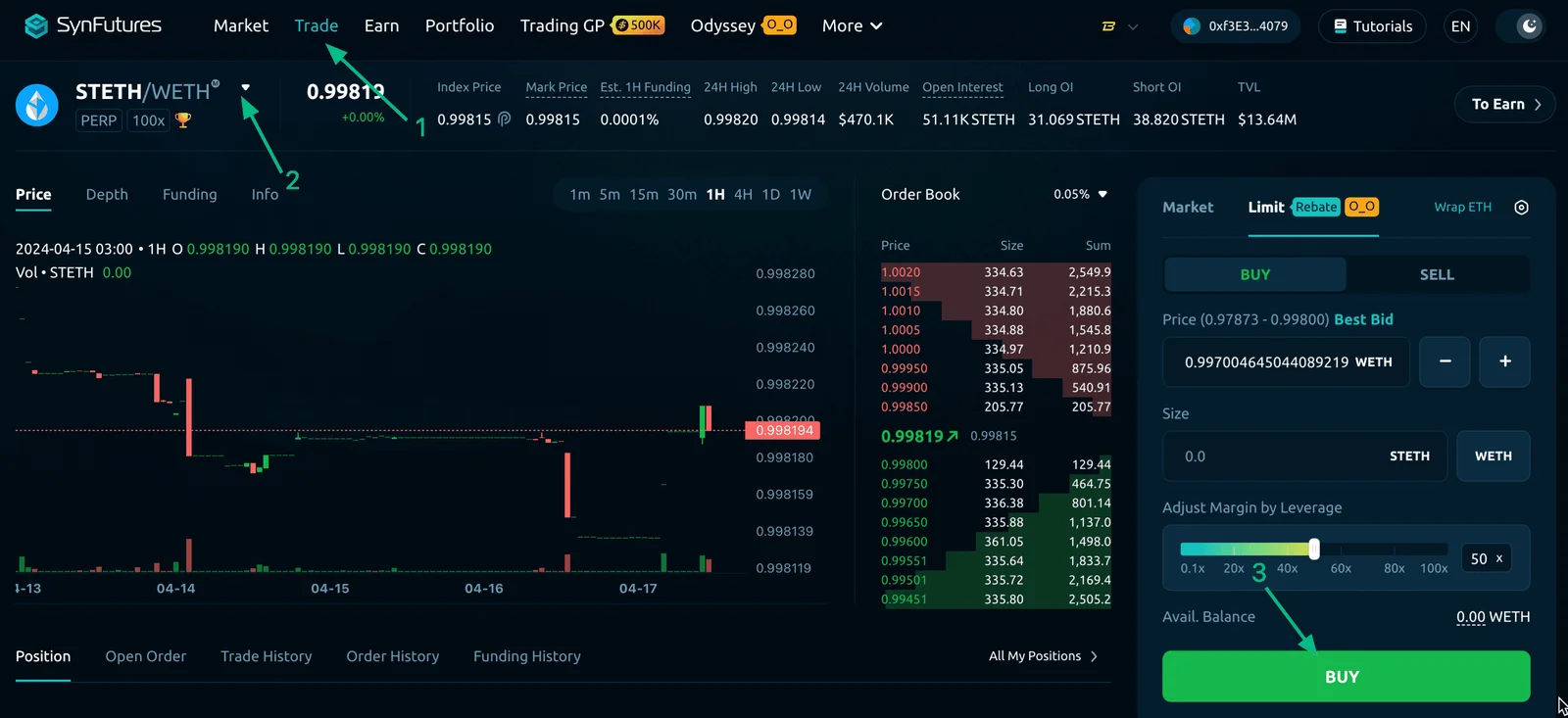
Task: Open Portfolio page
Action: point(460,25)
